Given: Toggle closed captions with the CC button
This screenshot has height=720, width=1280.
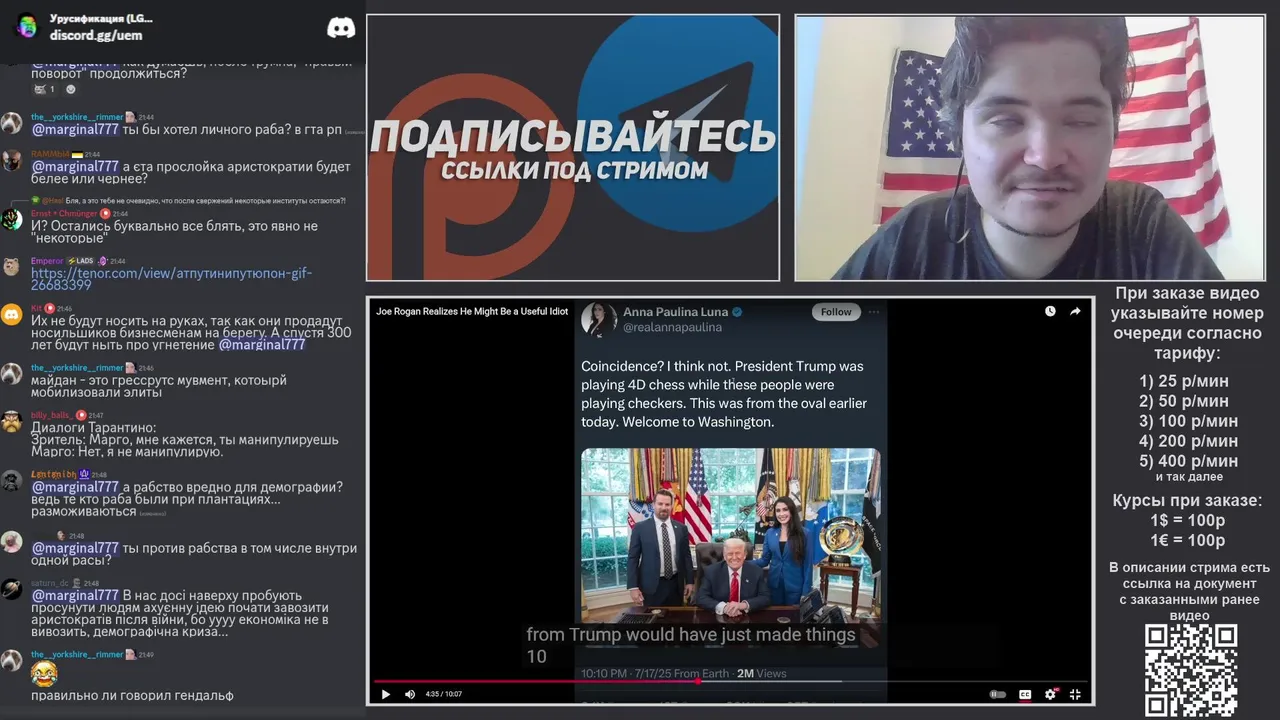Looking at the screenshot, I should (x=1025, y=694).
